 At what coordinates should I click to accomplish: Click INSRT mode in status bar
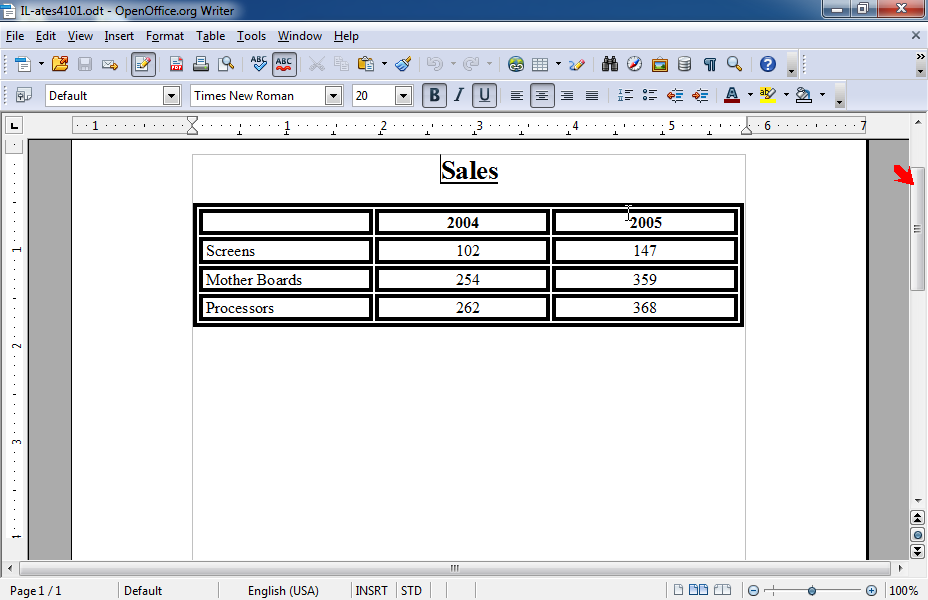371,591
